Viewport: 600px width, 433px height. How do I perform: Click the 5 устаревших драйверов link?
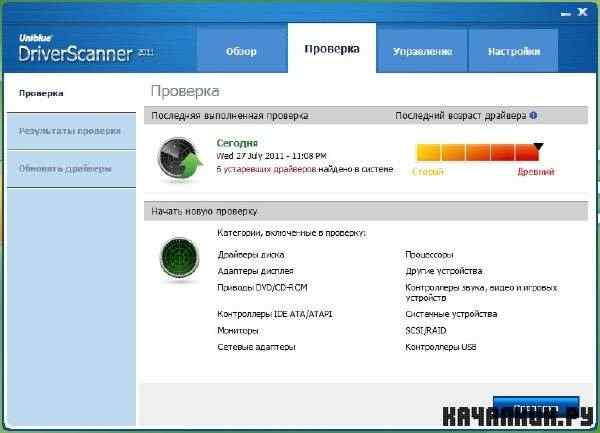coord(266,169)
